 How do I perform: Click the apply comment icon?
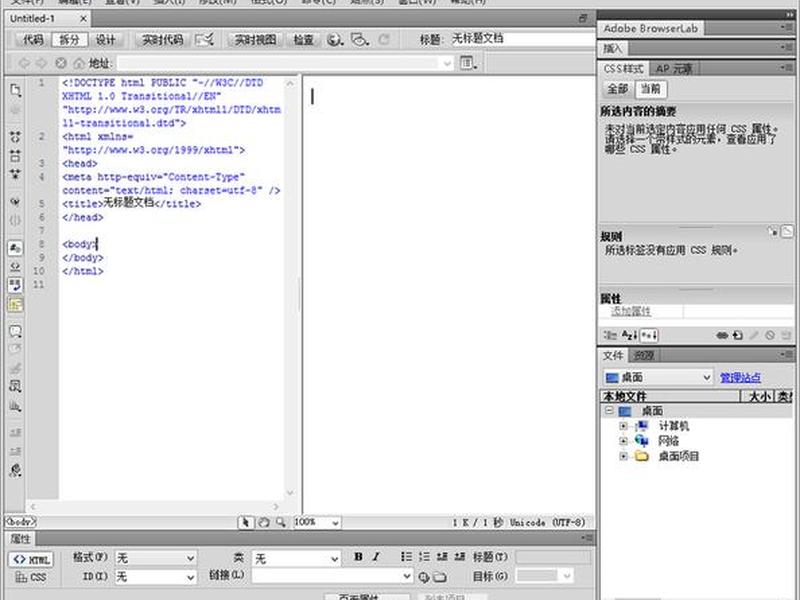pos(15,332)
